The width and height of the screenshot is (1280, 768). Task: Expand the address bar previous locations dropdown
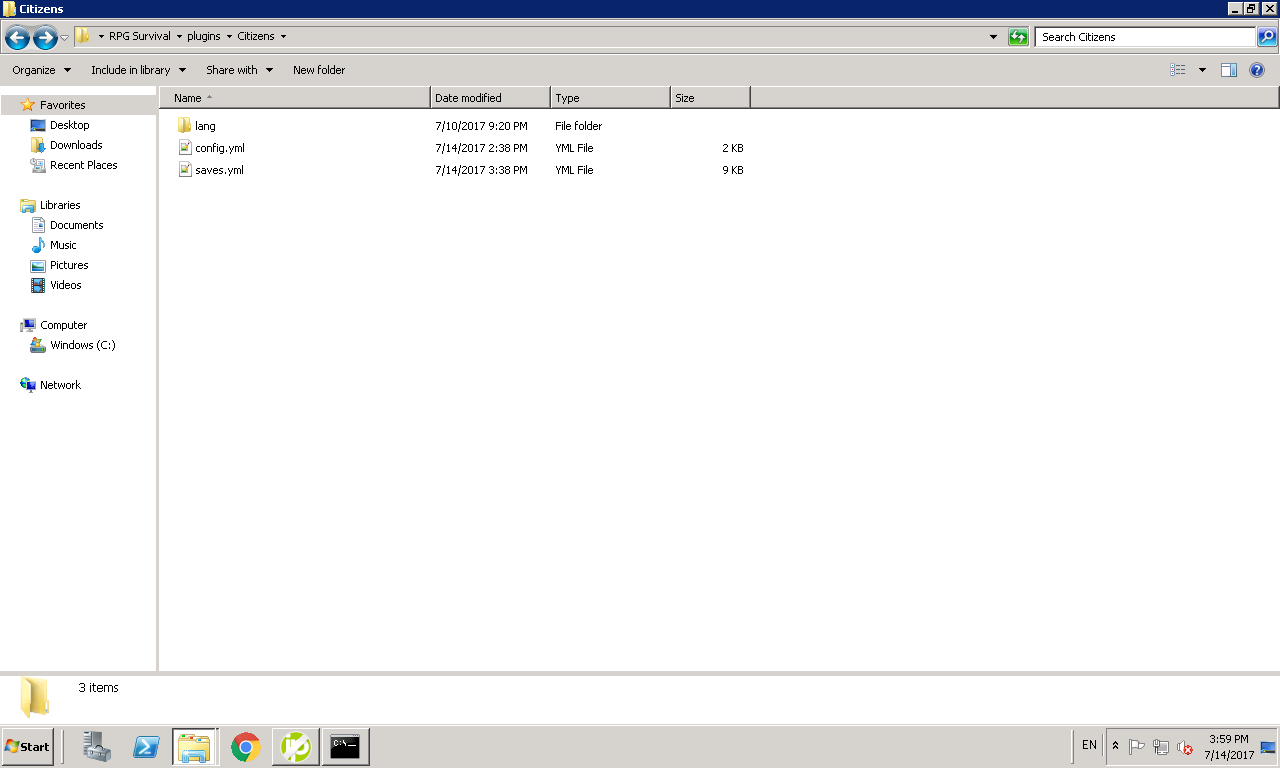coord(993,37)
